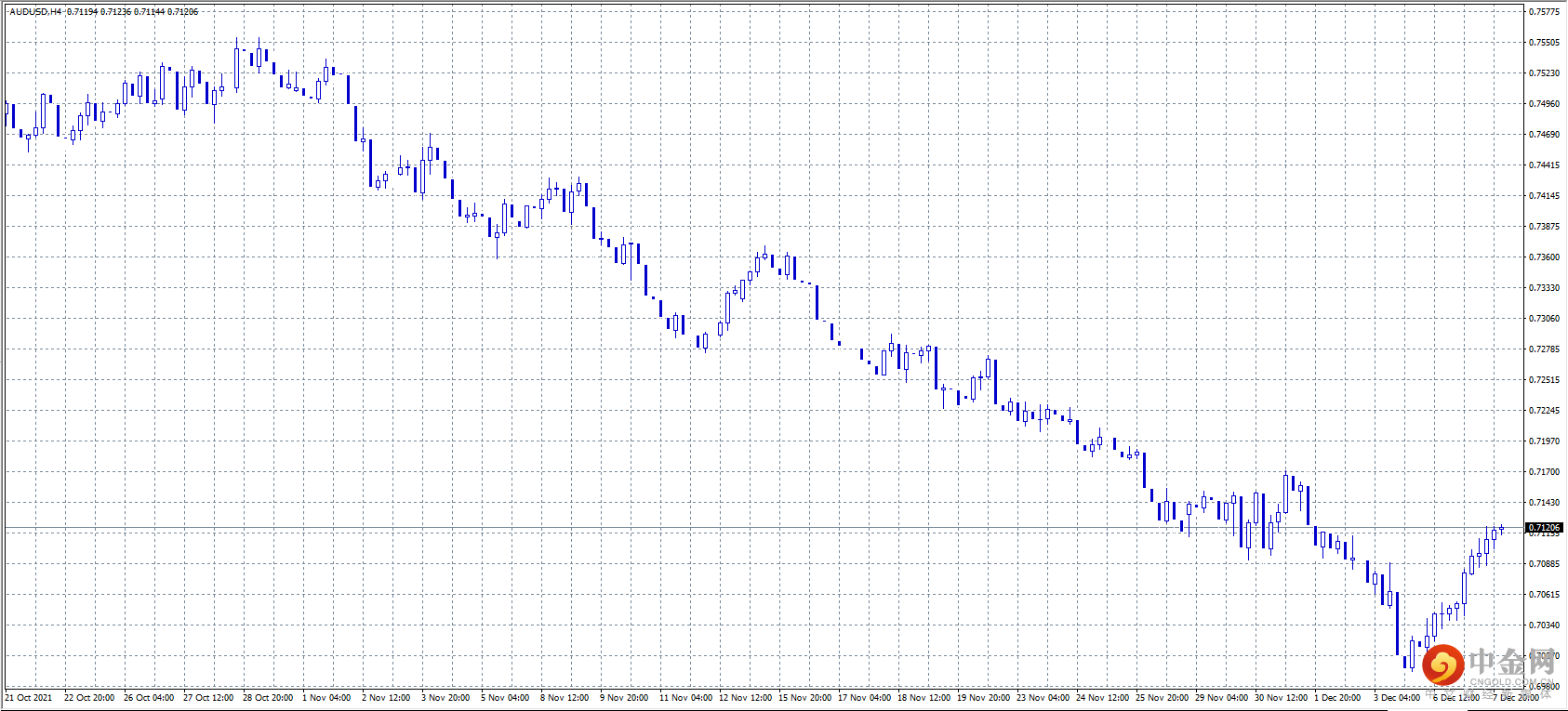Click the 0.75775 price axis label
The width and height of the screenshot is (1568, 711).
pyautogui.click(x=1544, y=12)
